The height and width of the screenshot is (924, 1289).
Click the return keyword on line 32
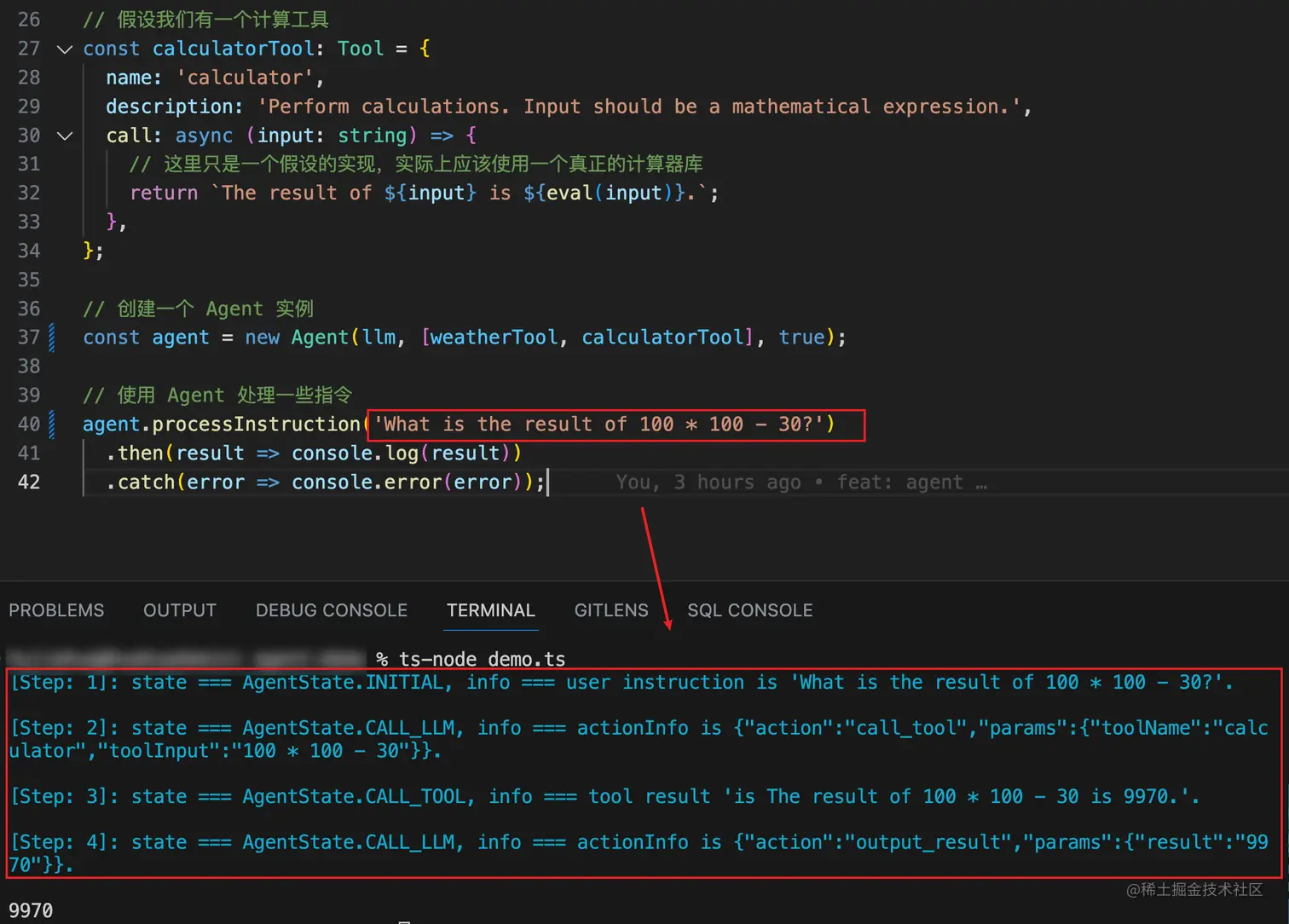(x=164, y=193)
